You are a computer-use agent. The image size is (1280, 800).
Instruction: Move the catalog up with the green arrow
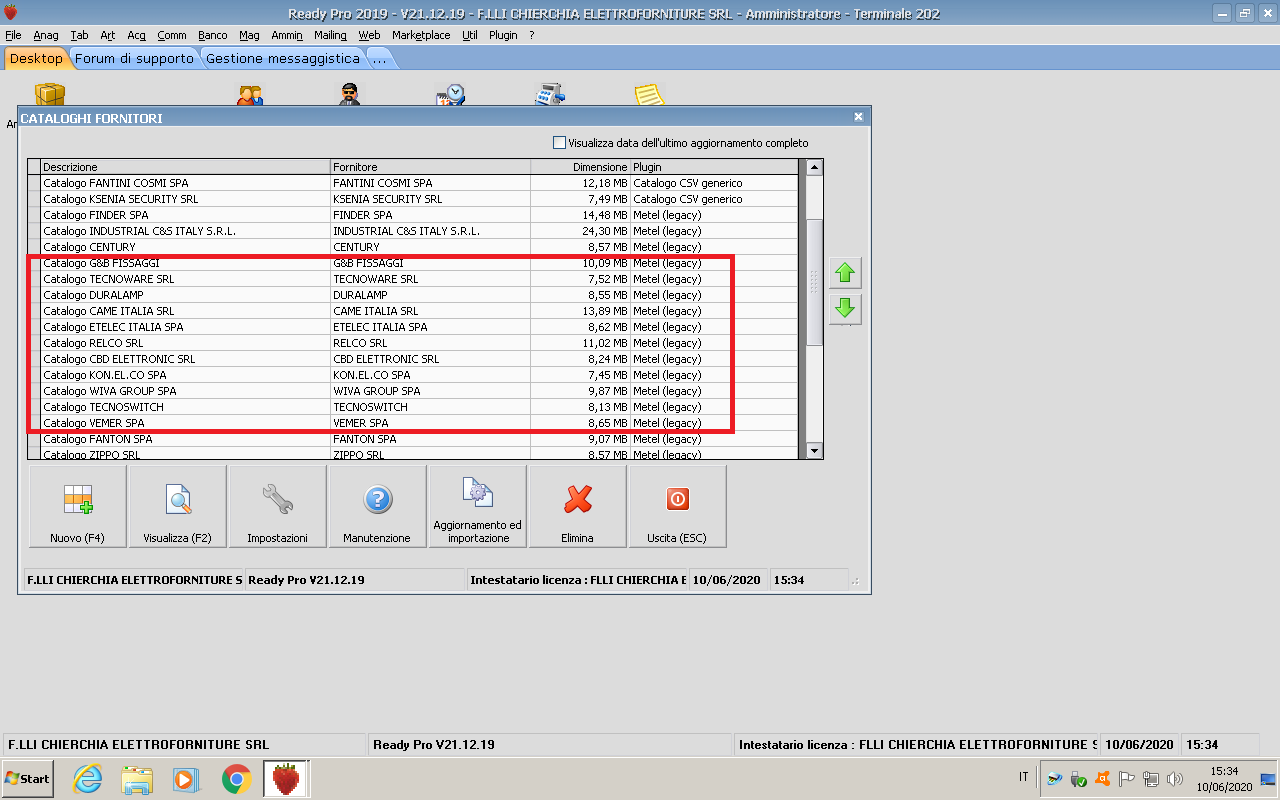pyautogui.click(x=845, y=273)
